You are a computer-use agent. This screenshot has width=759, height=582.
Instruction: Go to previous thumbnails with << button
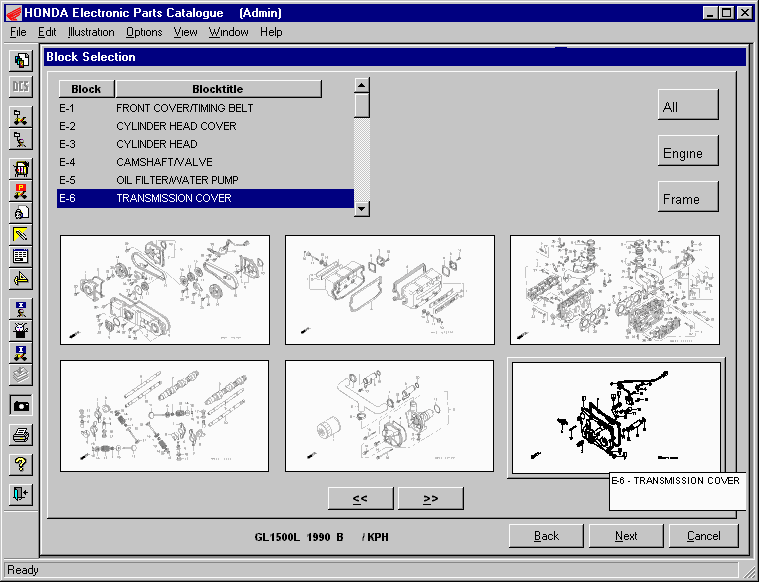[x=360, y=498]
